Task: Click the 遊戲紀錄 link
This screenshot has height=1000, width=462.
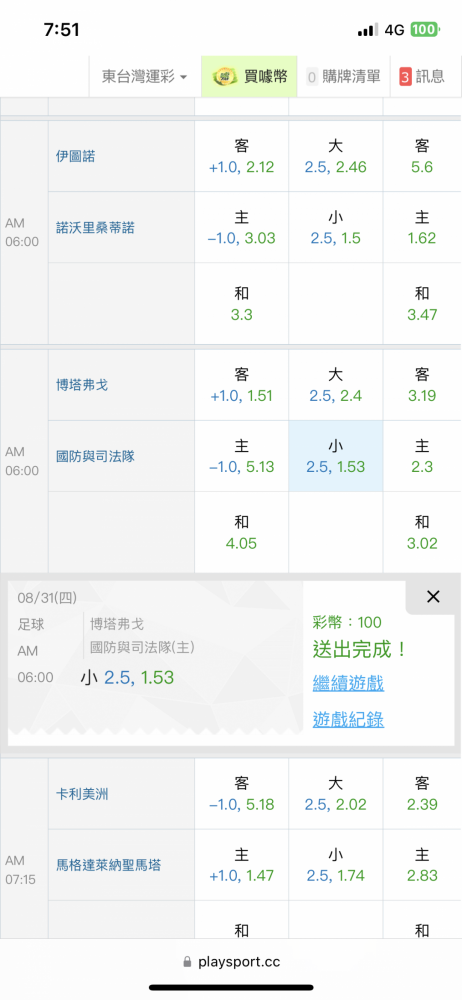Action: (x=348, y=719)
